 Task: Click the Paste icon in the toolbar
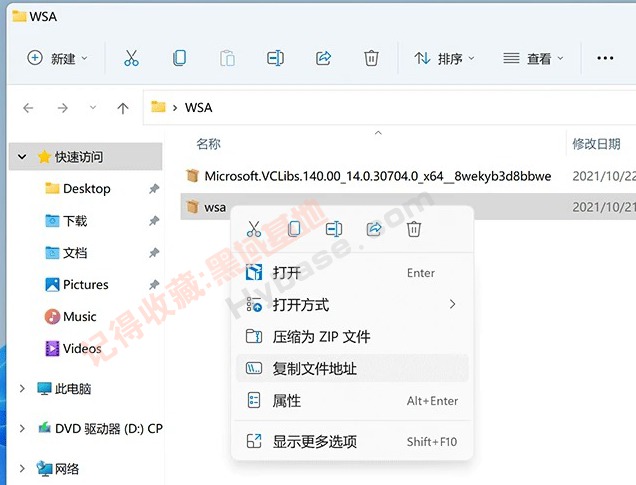(x=227, y=58)
